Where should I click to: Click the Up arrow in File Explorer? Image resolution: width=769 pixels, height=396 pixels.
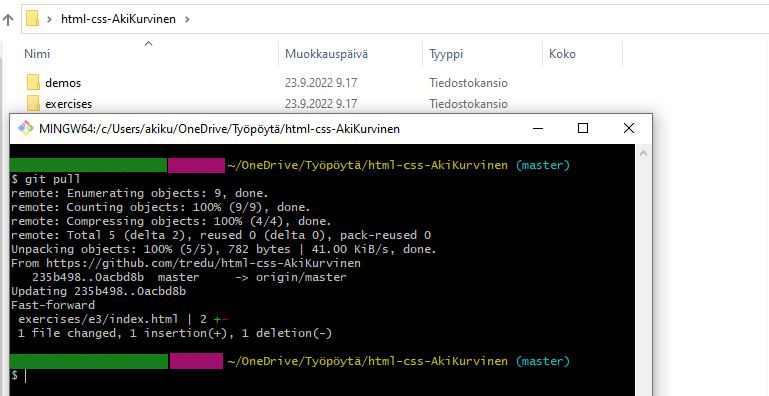[x=7, y=20]
